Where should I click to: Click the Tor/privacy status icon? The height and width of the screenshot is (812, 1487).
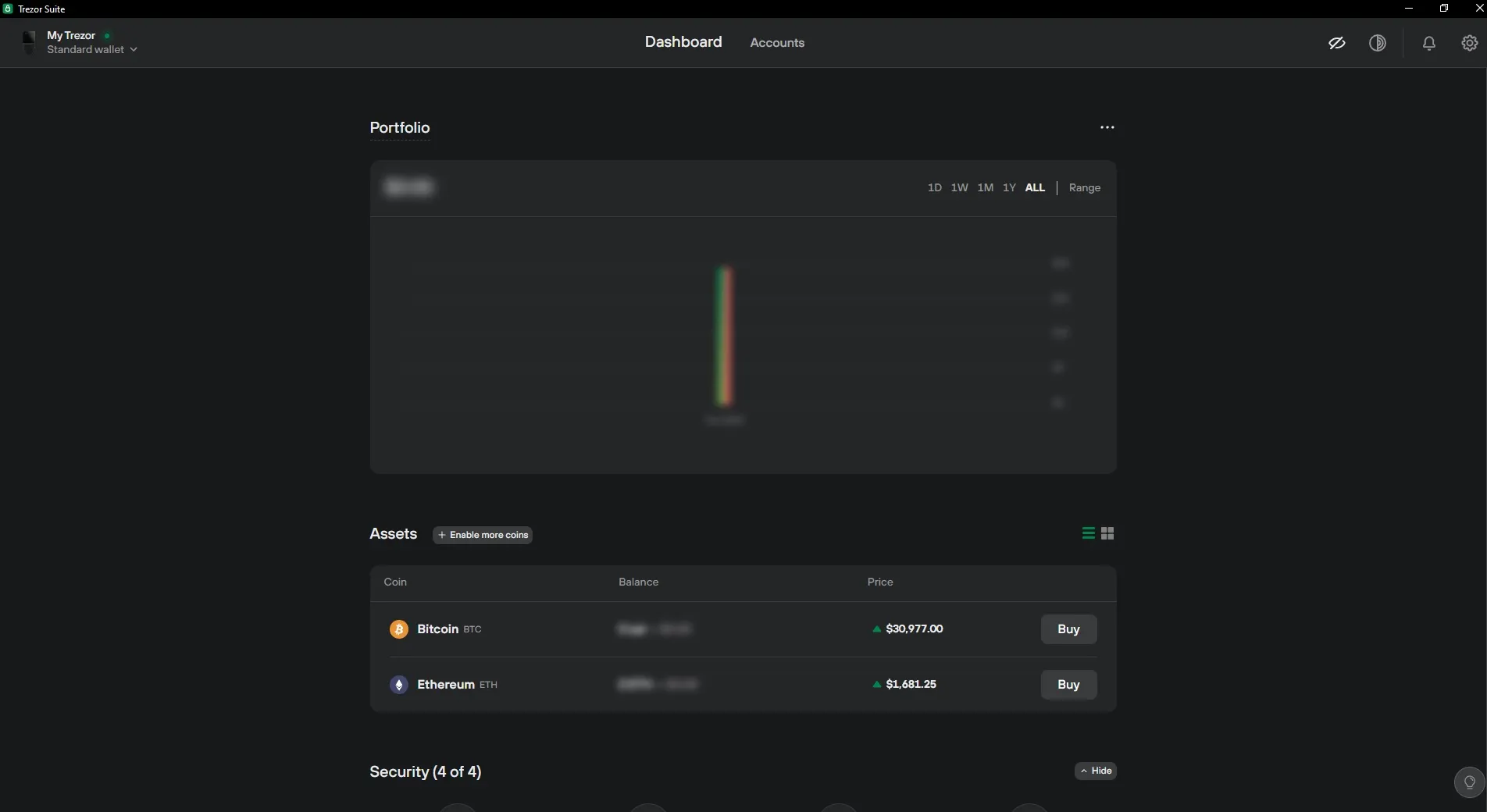1378,43
